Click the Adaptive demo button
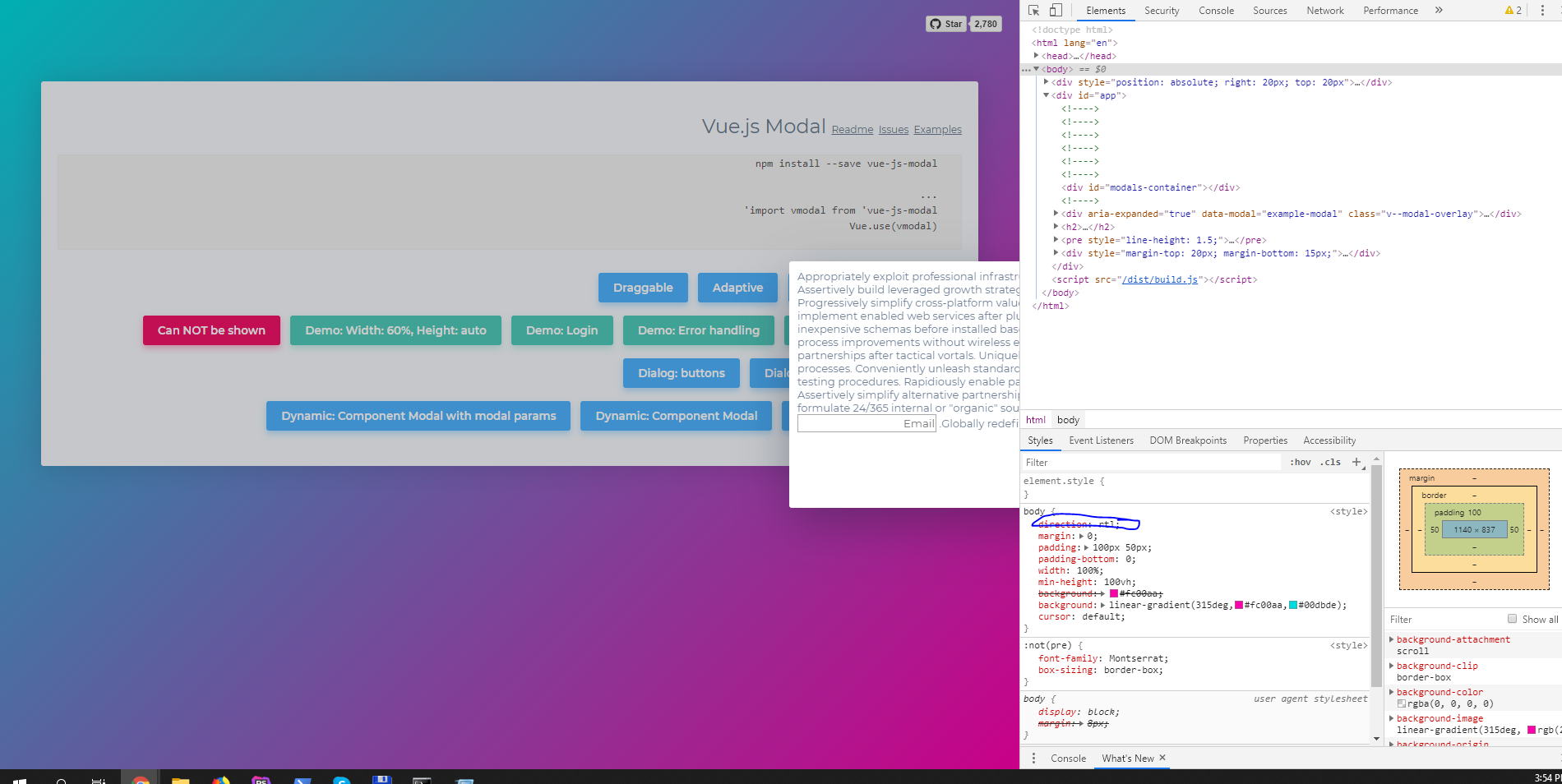This screenshot has width=1562, height=784. 737,288
